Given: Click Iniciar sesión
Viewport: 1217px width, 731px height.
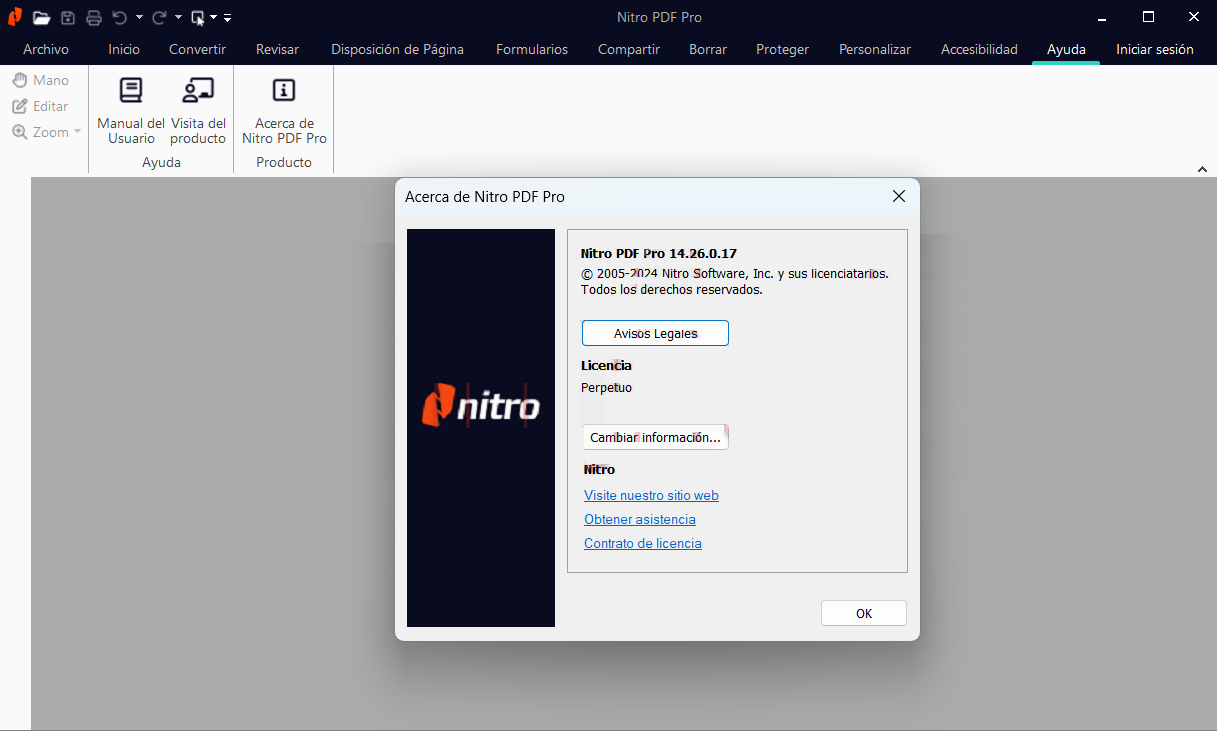Looking at the screenshot, I should [1155, 49].
